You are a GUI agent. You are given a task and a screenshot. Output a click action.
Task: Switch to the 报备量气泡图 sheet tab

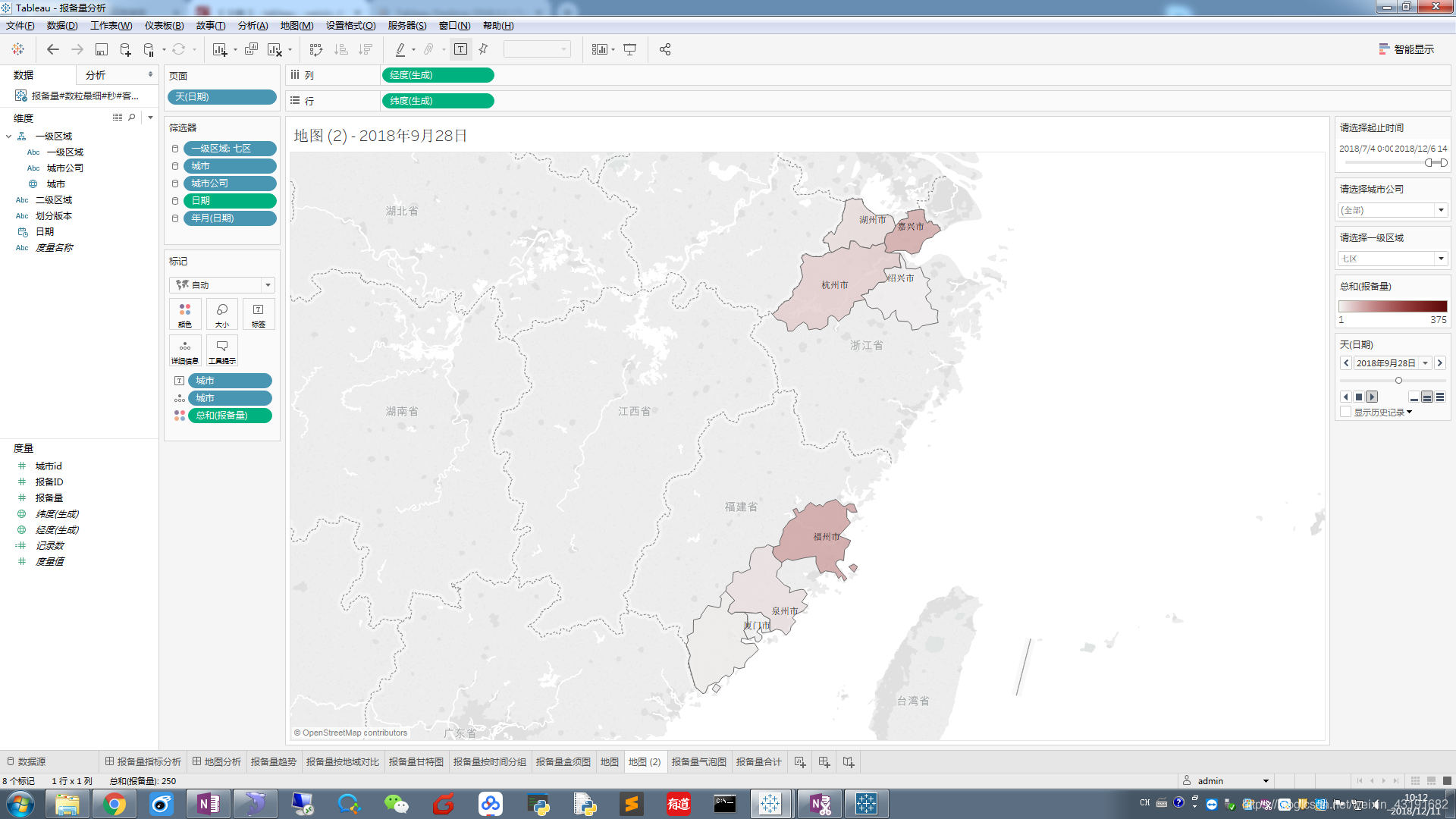(x=698, y=761)
